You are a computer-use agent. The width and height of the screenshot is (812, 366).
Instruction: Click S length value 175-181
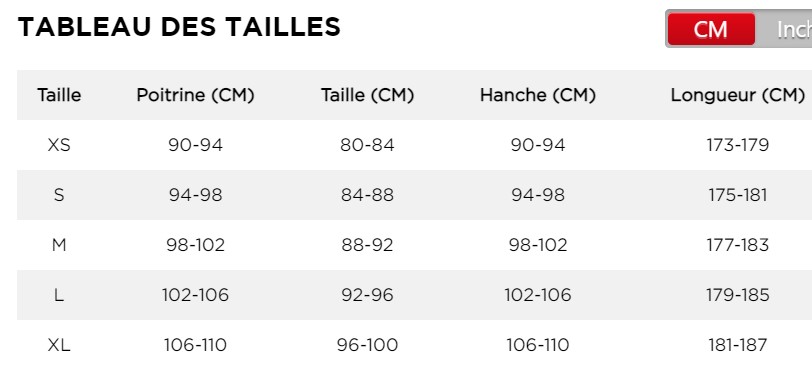pyautogui.click(x=738, y=195)
